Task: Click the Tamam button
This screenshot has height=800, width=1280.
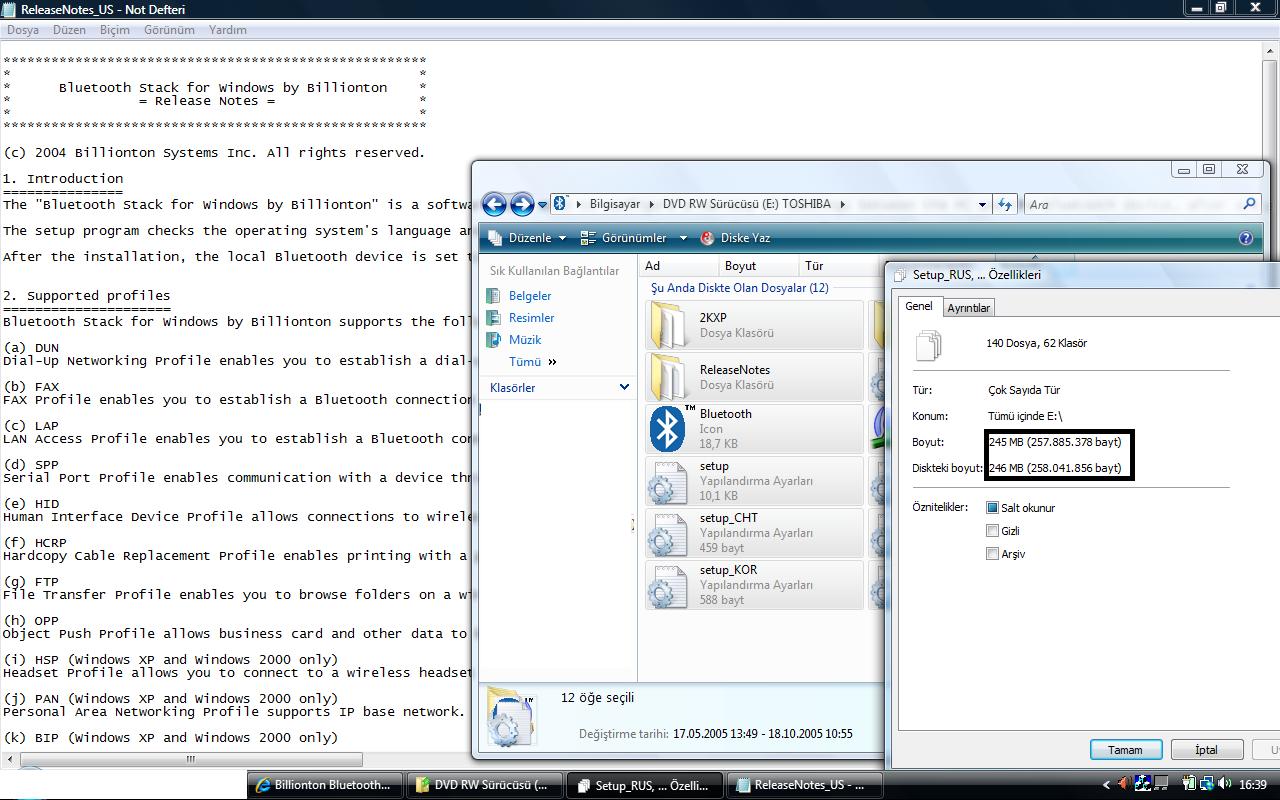Action: 1125,750
